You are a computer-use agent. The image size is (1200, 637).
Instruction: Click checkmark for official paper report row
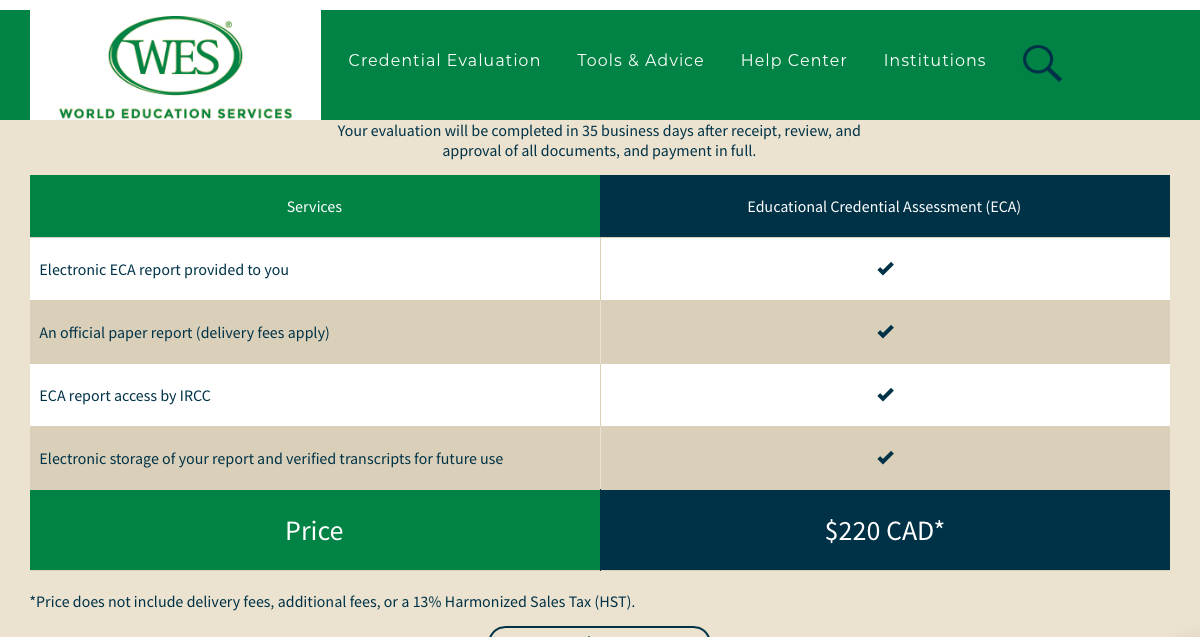[x=885, y=331]
